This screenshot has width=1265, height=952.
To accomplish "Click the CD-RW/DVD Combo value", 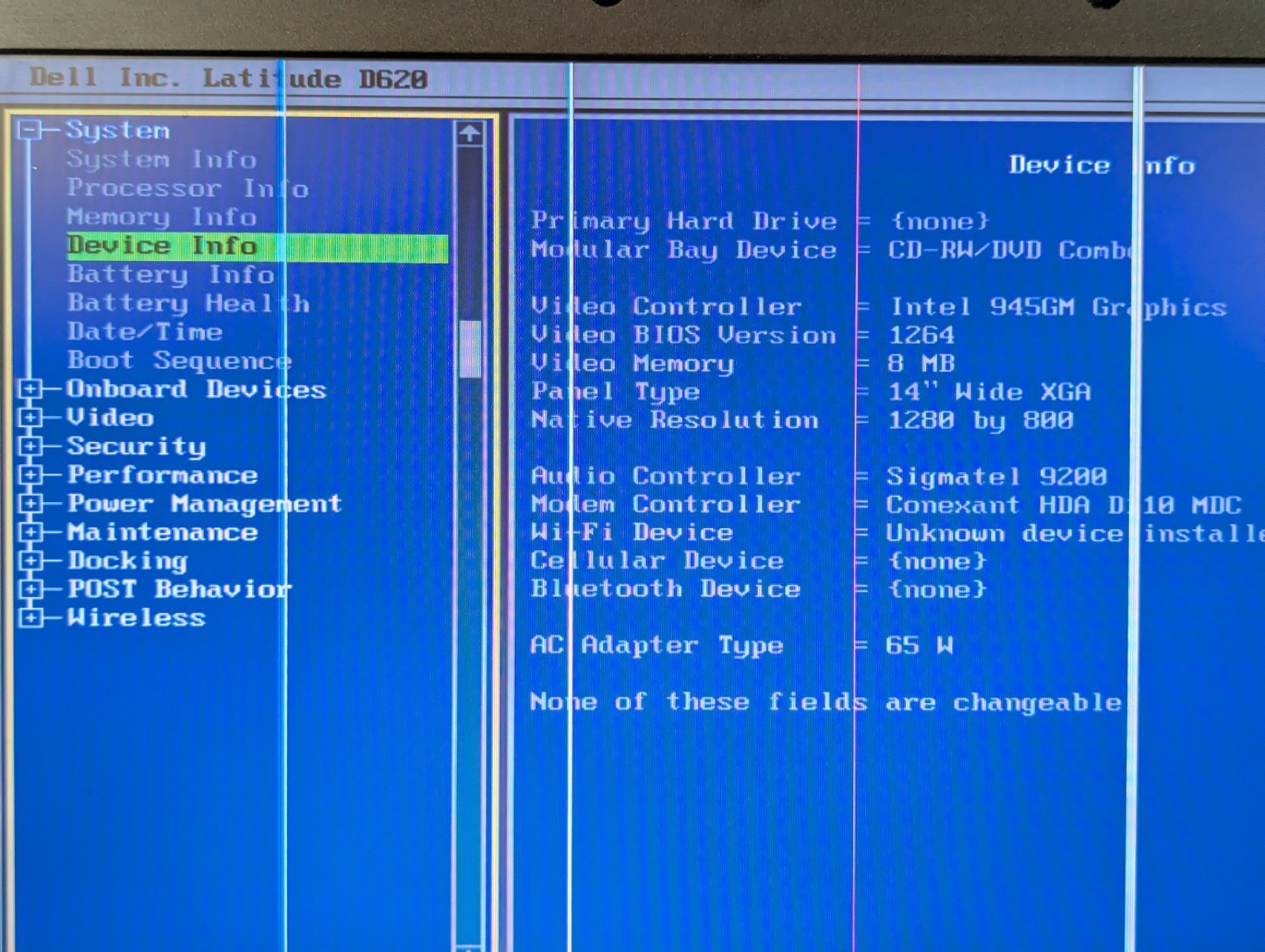I will coord(1010,250).
